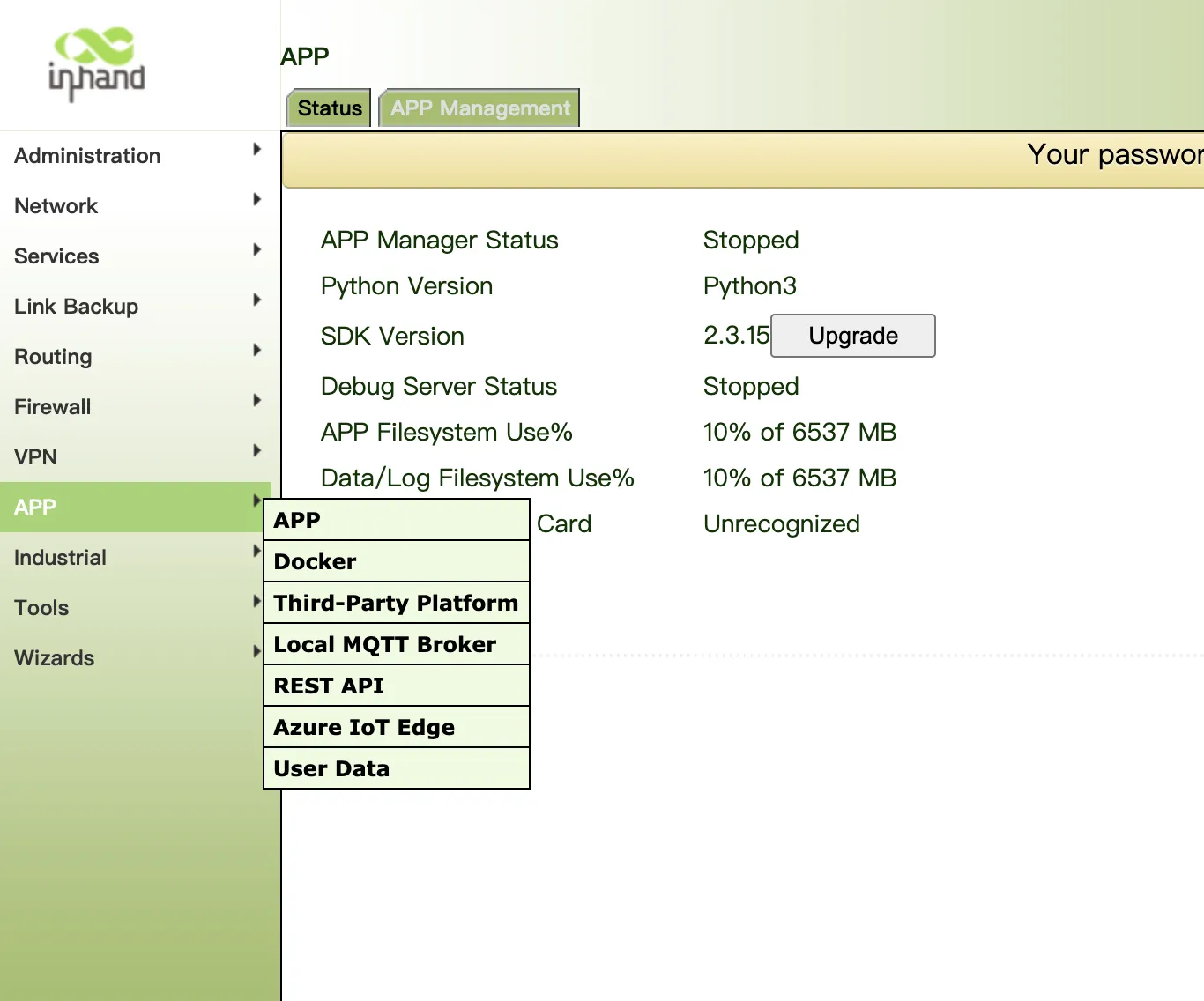Select REST API from the submenu
This screenshot has width=1204, height=1001.
(397, 686)
